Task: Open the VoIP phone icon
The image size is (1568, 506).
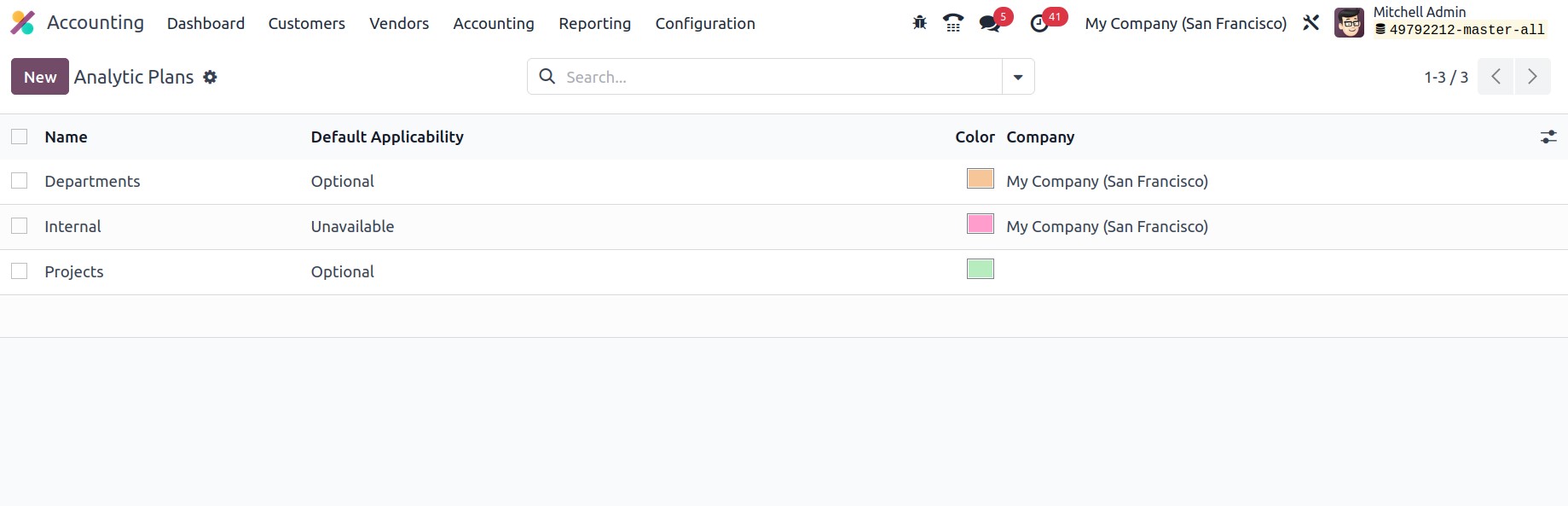Action: click(953, 23)
